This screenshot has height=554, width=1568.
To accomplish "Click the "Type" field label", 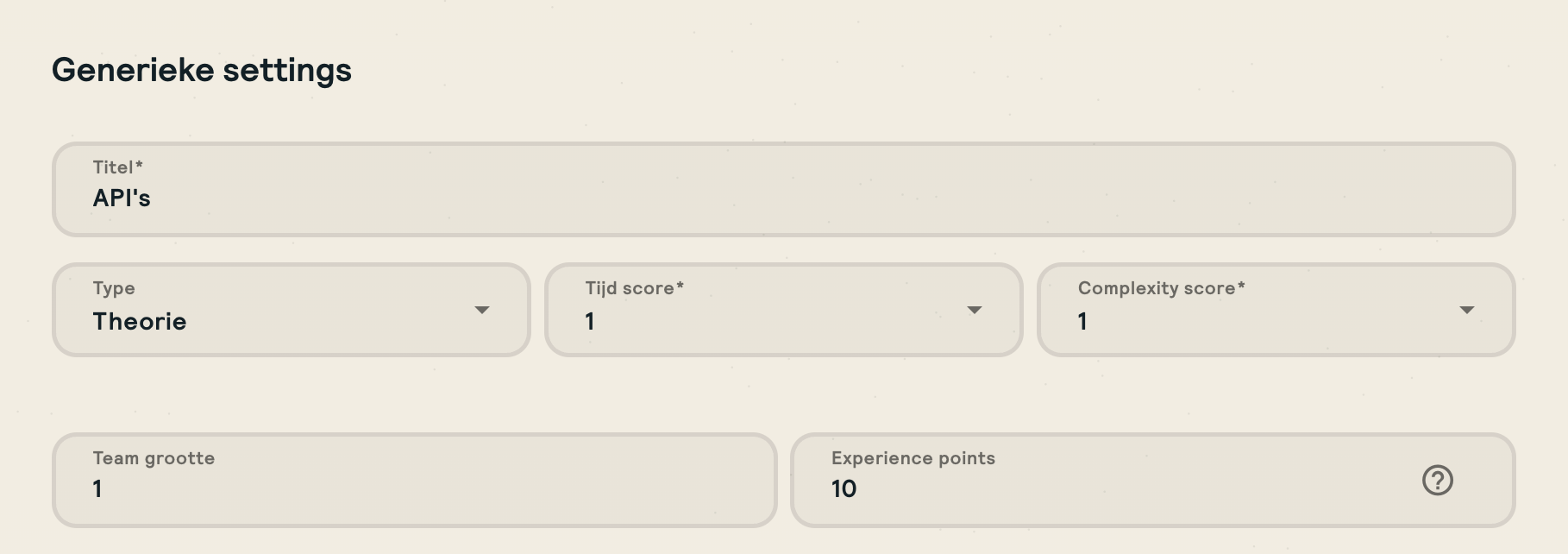I will coord(114,288).
